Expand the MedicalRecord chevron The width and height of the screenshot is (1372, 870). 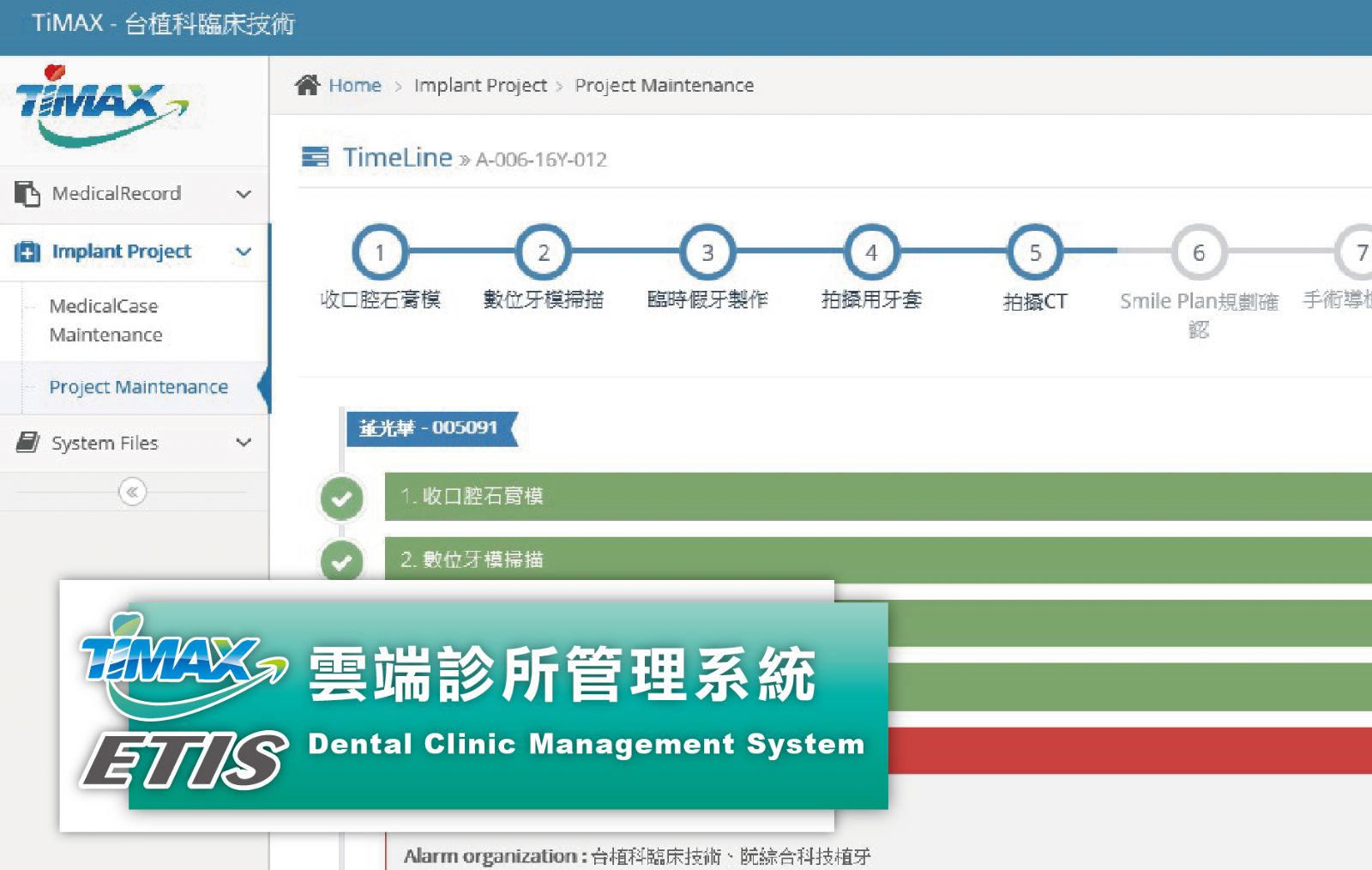tap(244, 194)
